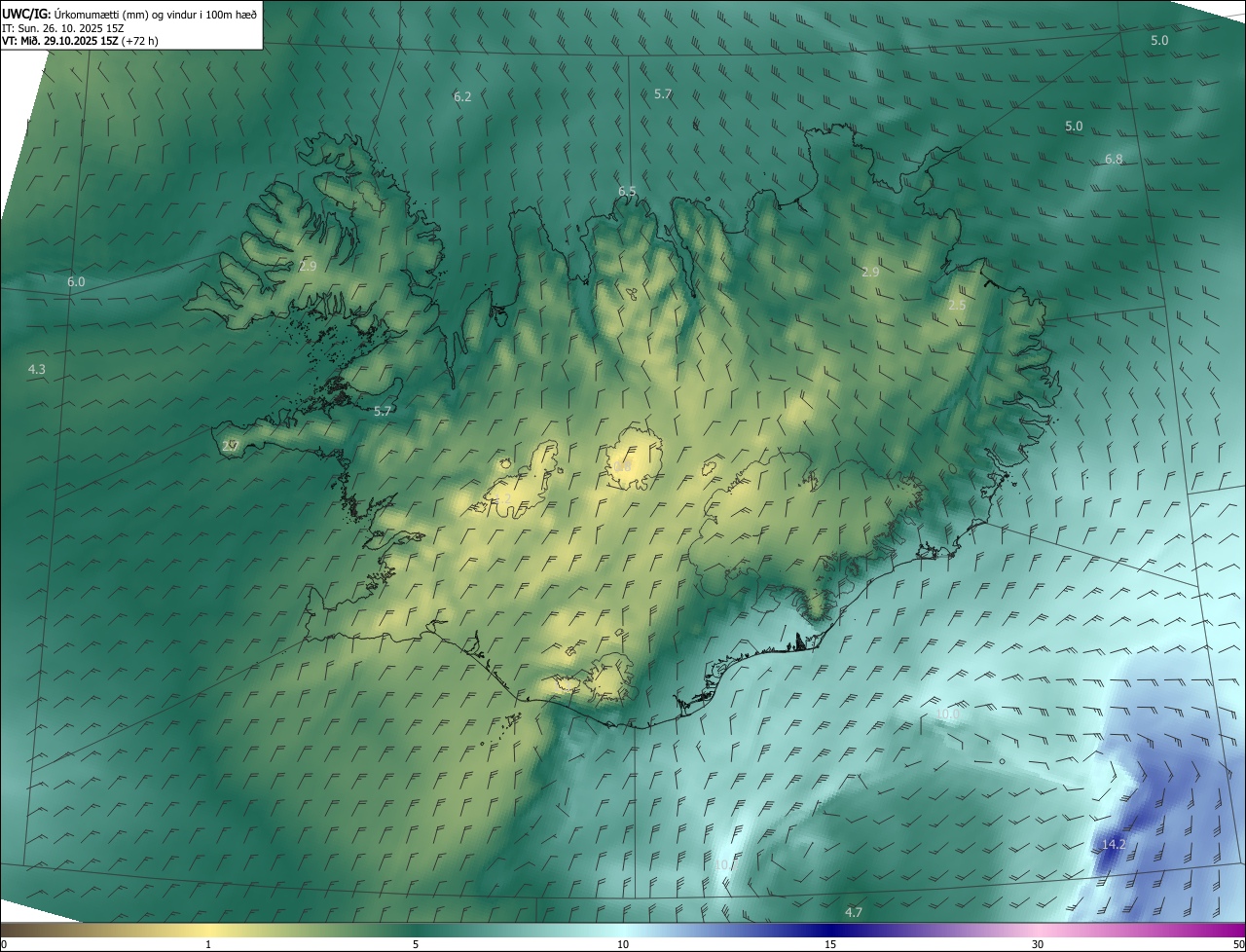Click the 4.3 value on the map
The height and width of the screenshot is (952, 1246).
[x=37, y=369]
